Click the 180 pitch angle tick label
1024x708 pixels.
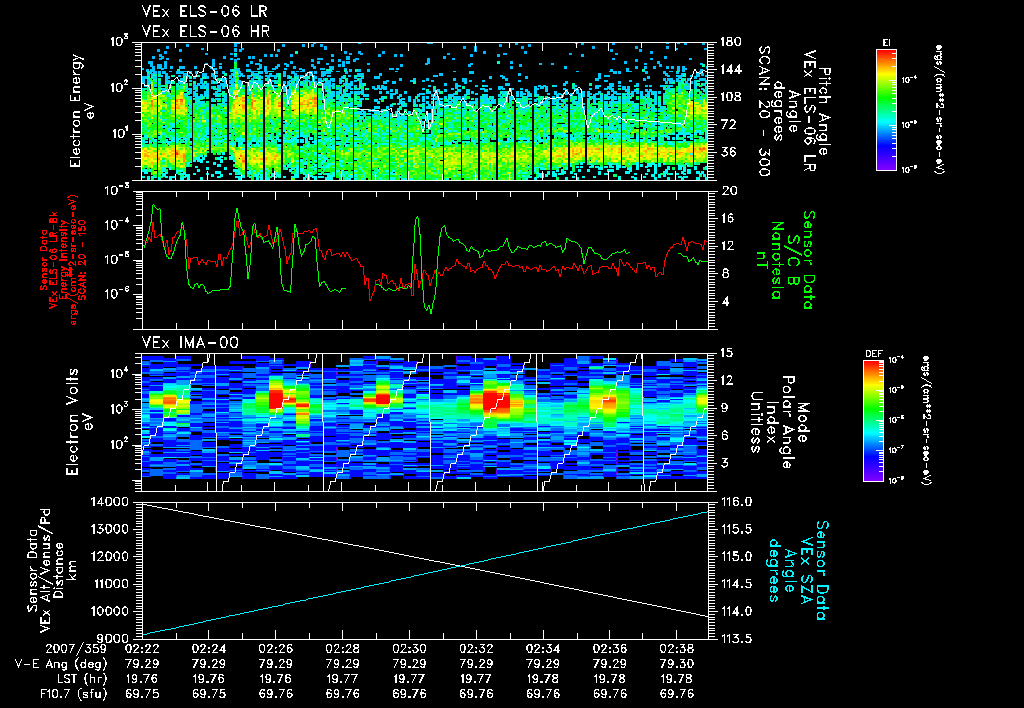tap(731, 42)
